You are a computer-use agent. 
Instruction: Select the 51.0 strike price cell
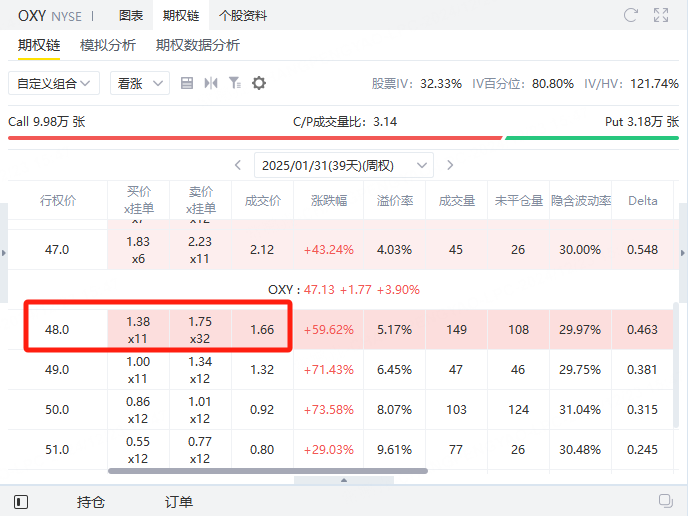click(57, 449)
